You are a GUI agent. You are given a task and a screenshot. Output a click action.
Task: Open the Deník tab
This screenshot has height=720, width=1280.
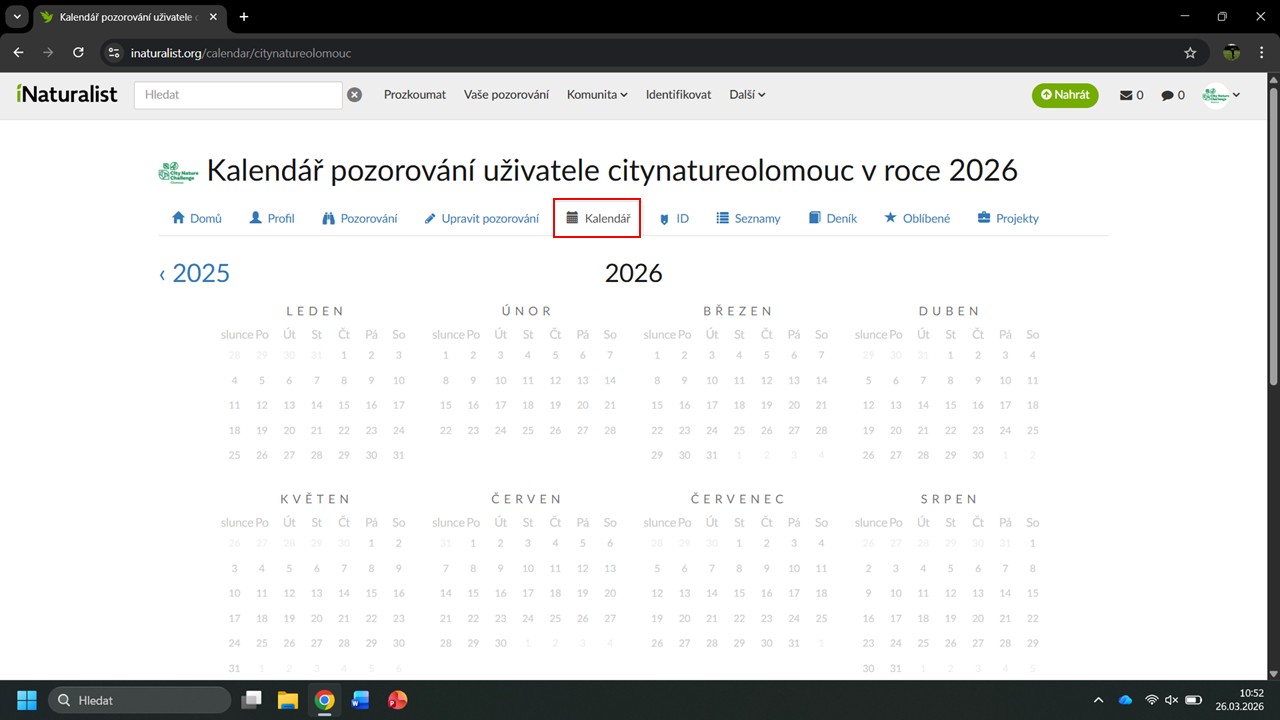(x=833, y=218)
